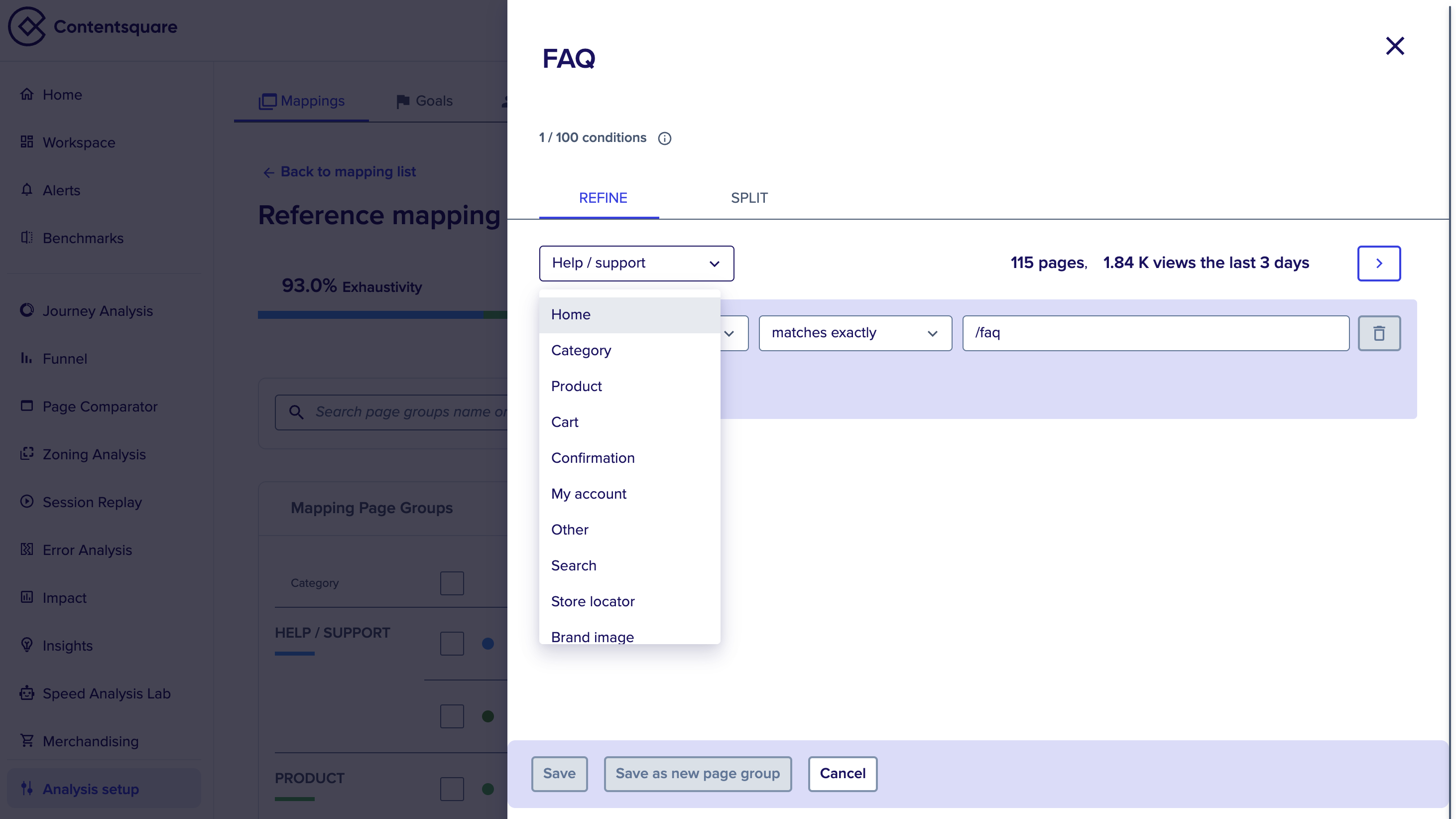Open Impact via its chart icon
The image size is (1456, 819).
coord(26,597)
